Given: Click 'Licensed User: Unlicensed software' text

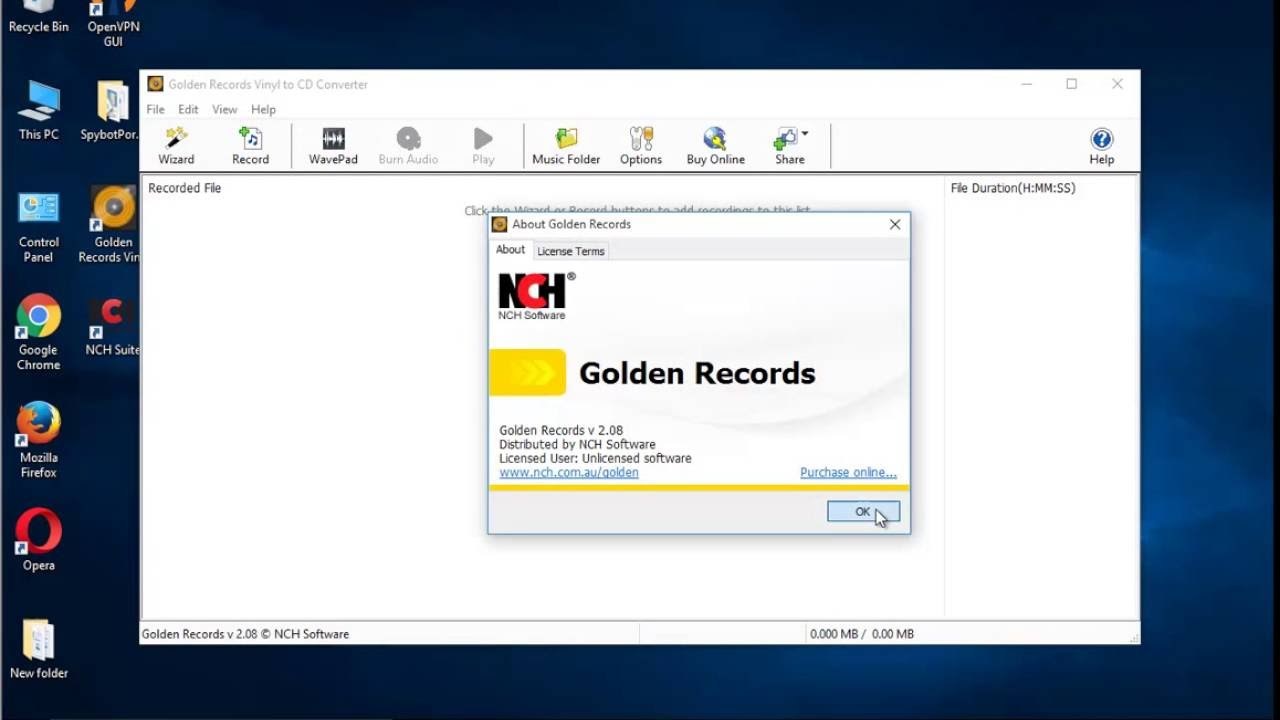Looking at the screenshot, I should pyautogui.click(x=595, y=458).
